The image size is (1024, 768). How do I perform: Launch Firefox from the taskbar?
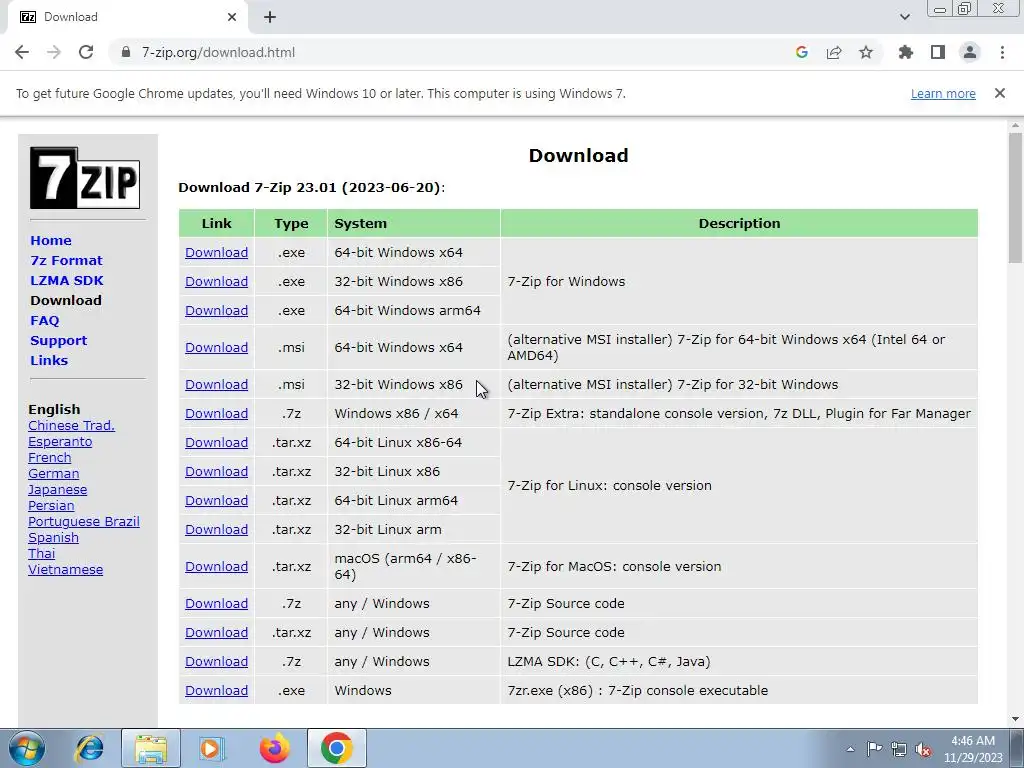274,748
